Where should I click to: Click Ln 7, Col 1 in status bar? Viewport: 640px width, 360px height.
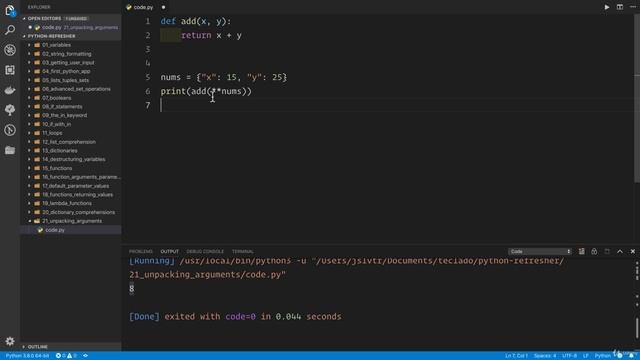click(516, 356)
